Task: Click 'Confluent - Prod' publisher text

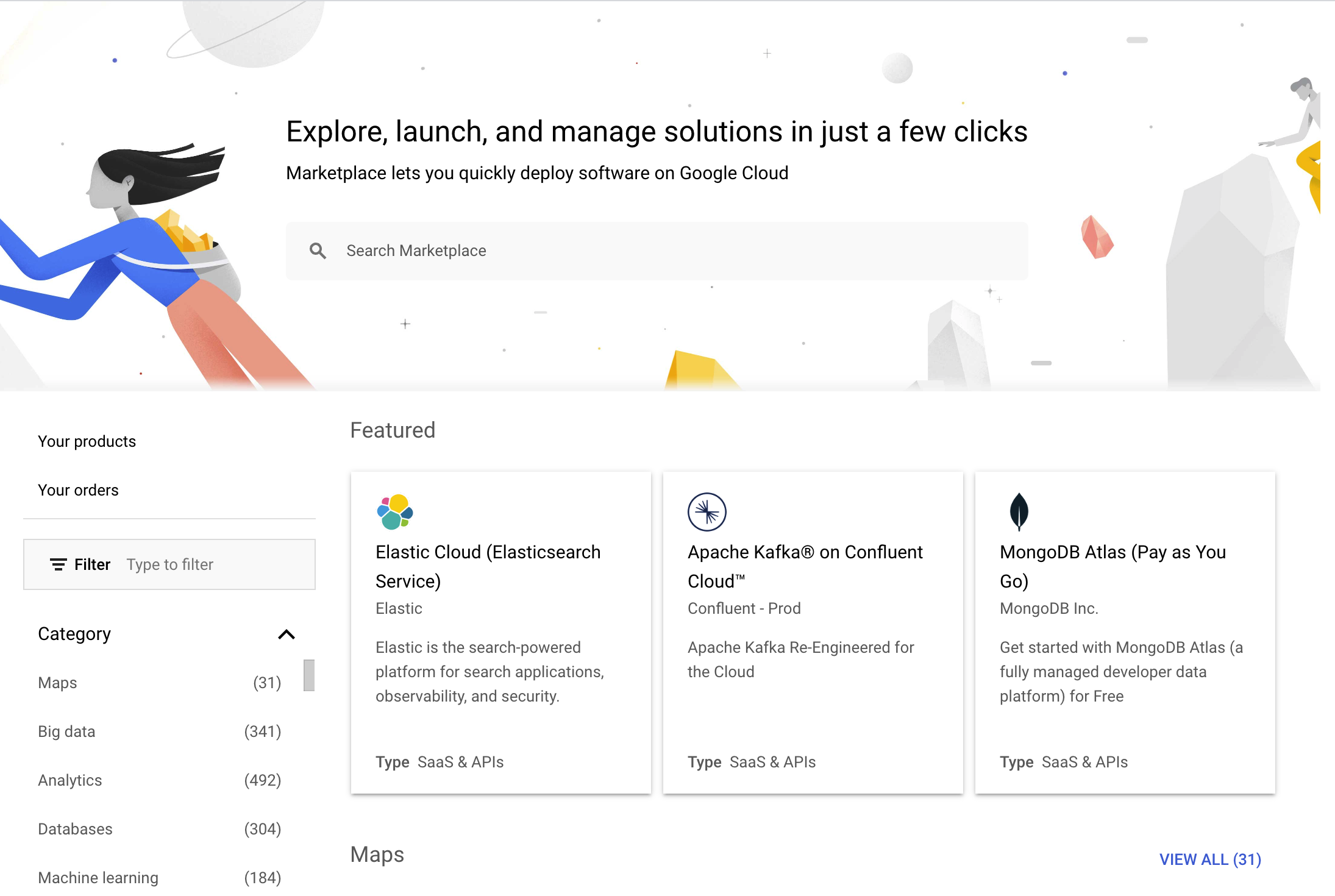Action: (x=744, y=608)
